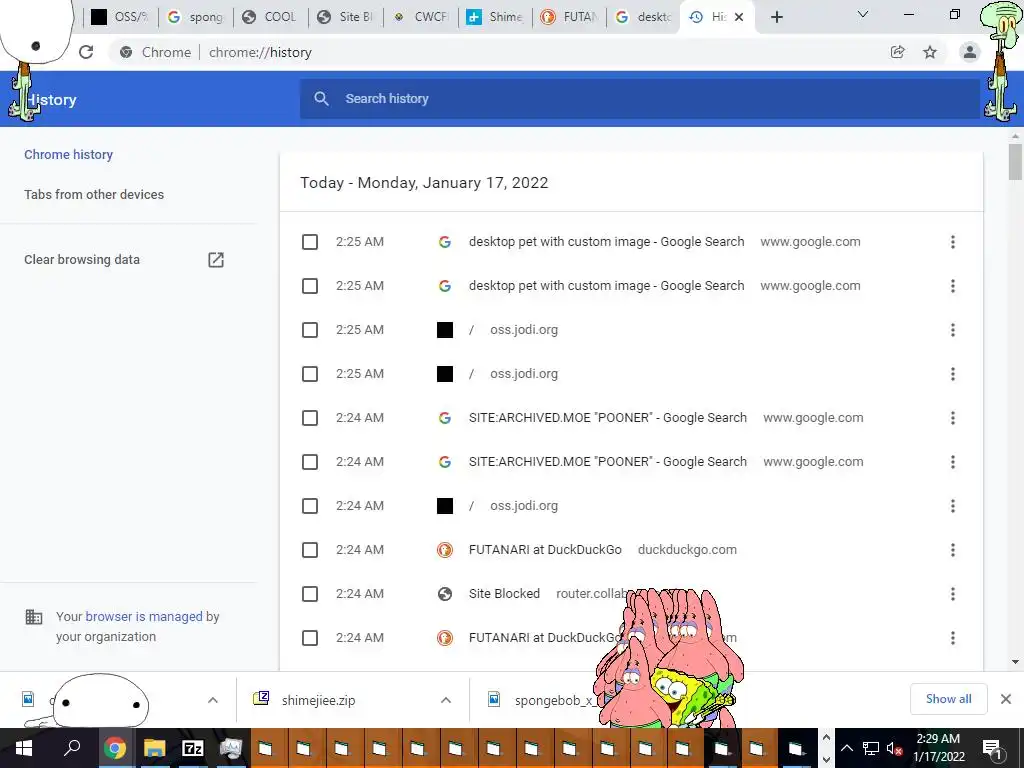Open File Explorer from the taskbar

(154, 748)
